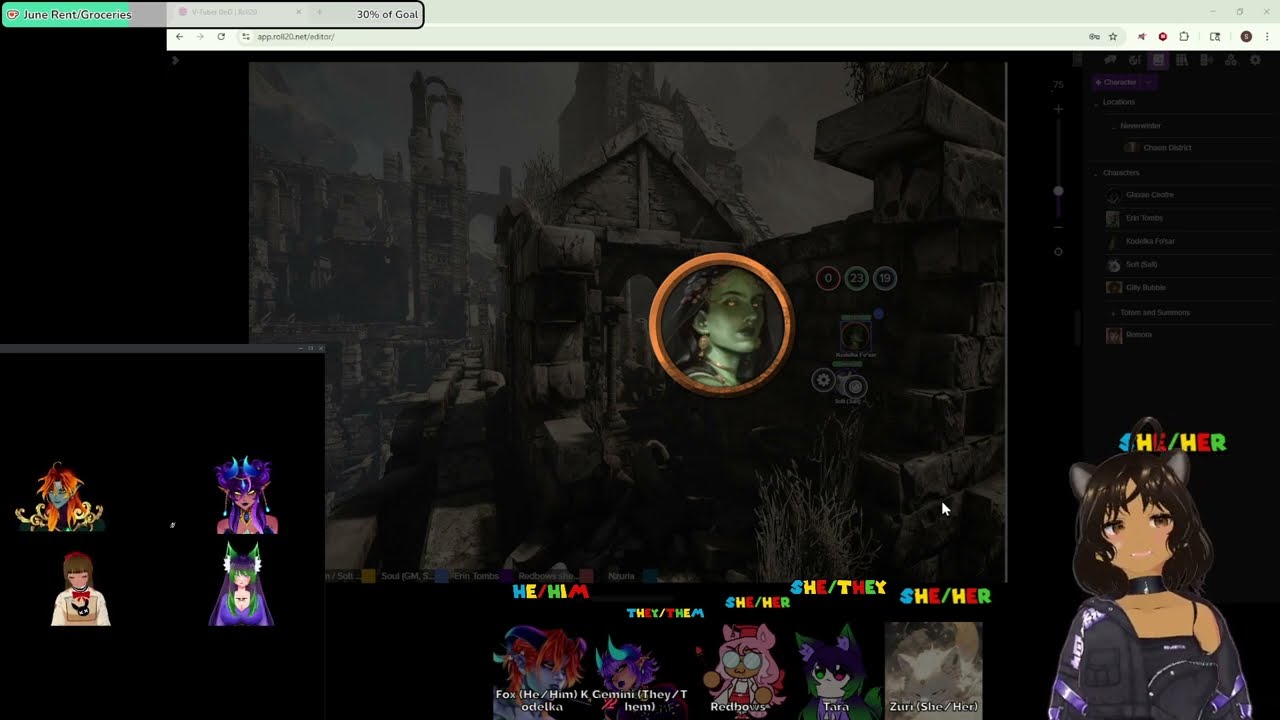
Task: Click the fit-map-to-screen icon below zoom
Action: click(1058, 252)
